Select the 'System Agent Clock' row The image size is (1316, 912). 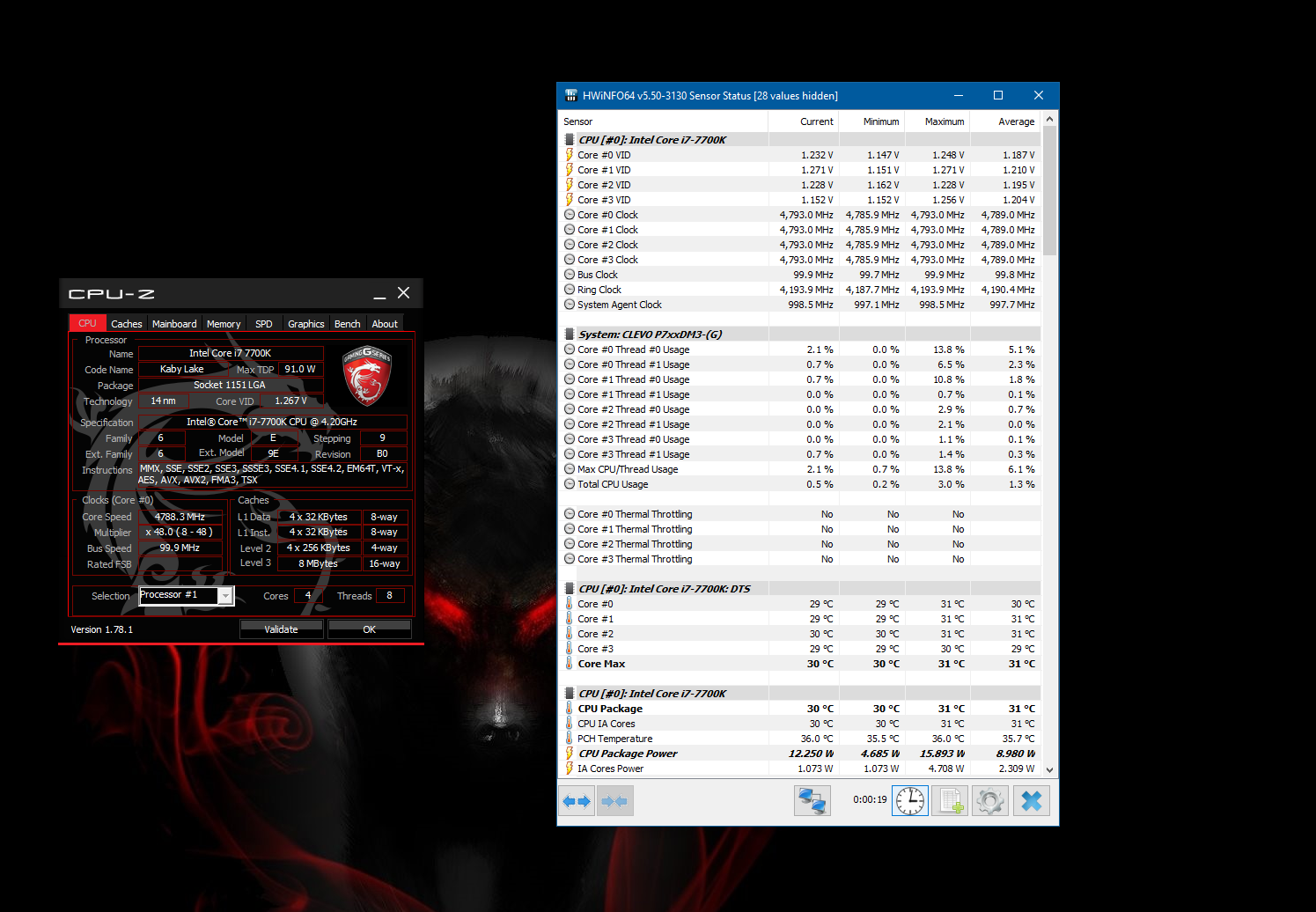799,305
